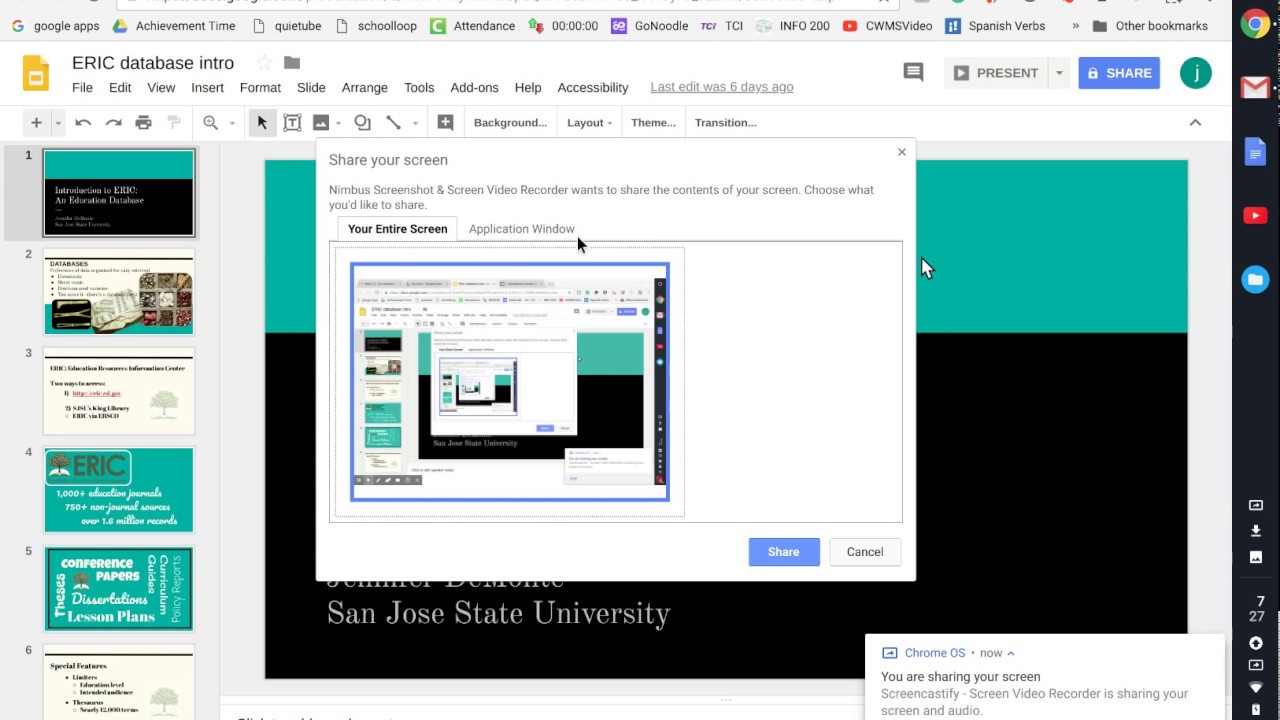Select slide 2 DATABASES thumbnail
Screen dimensions: 1280x720
point(119,291)
